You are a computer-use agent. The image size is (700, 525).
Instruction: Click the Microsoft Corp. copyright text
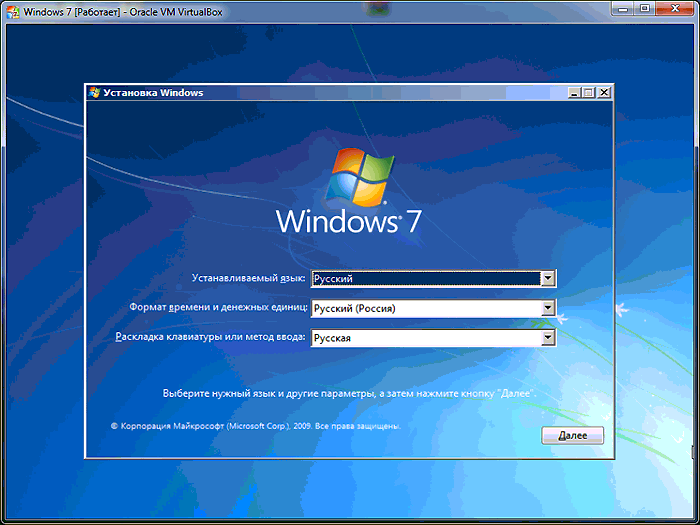(255, 426)
